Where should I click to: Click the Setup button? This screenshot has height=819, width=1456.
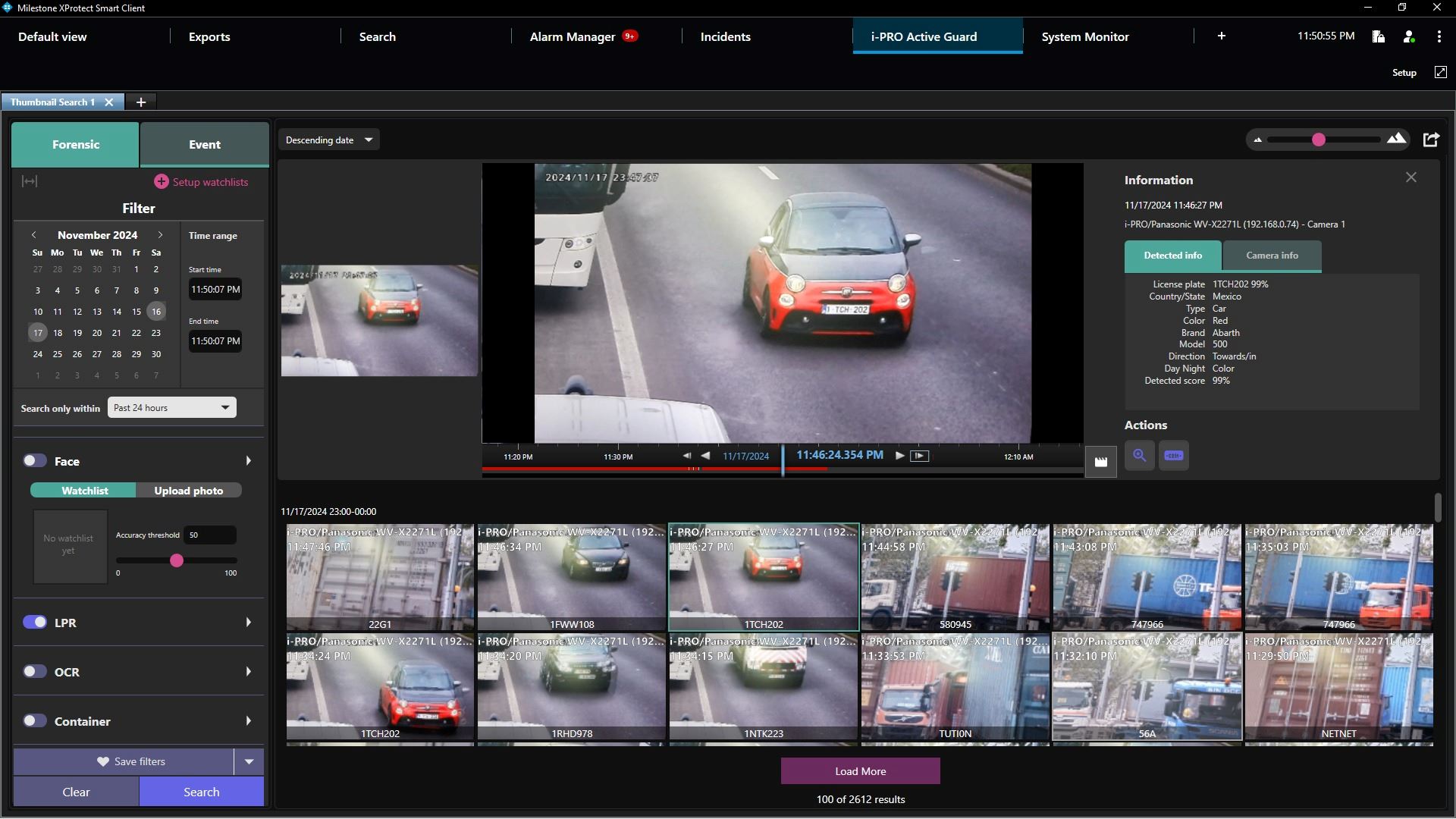pos(1404,73)
